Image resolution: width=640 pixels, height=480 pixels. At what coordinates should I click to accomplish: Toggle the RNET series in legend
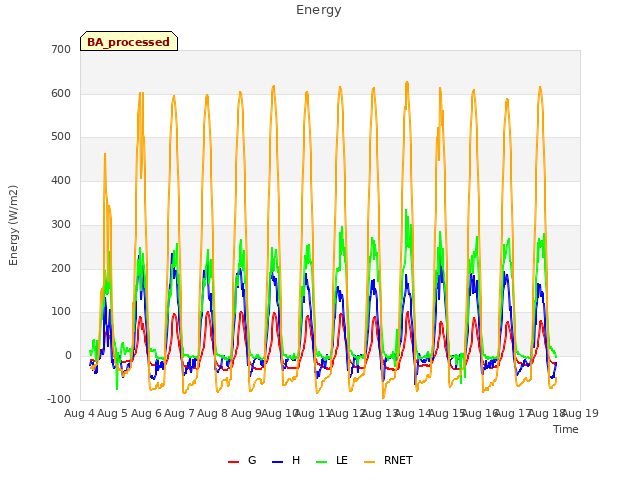tap(388, 460)
